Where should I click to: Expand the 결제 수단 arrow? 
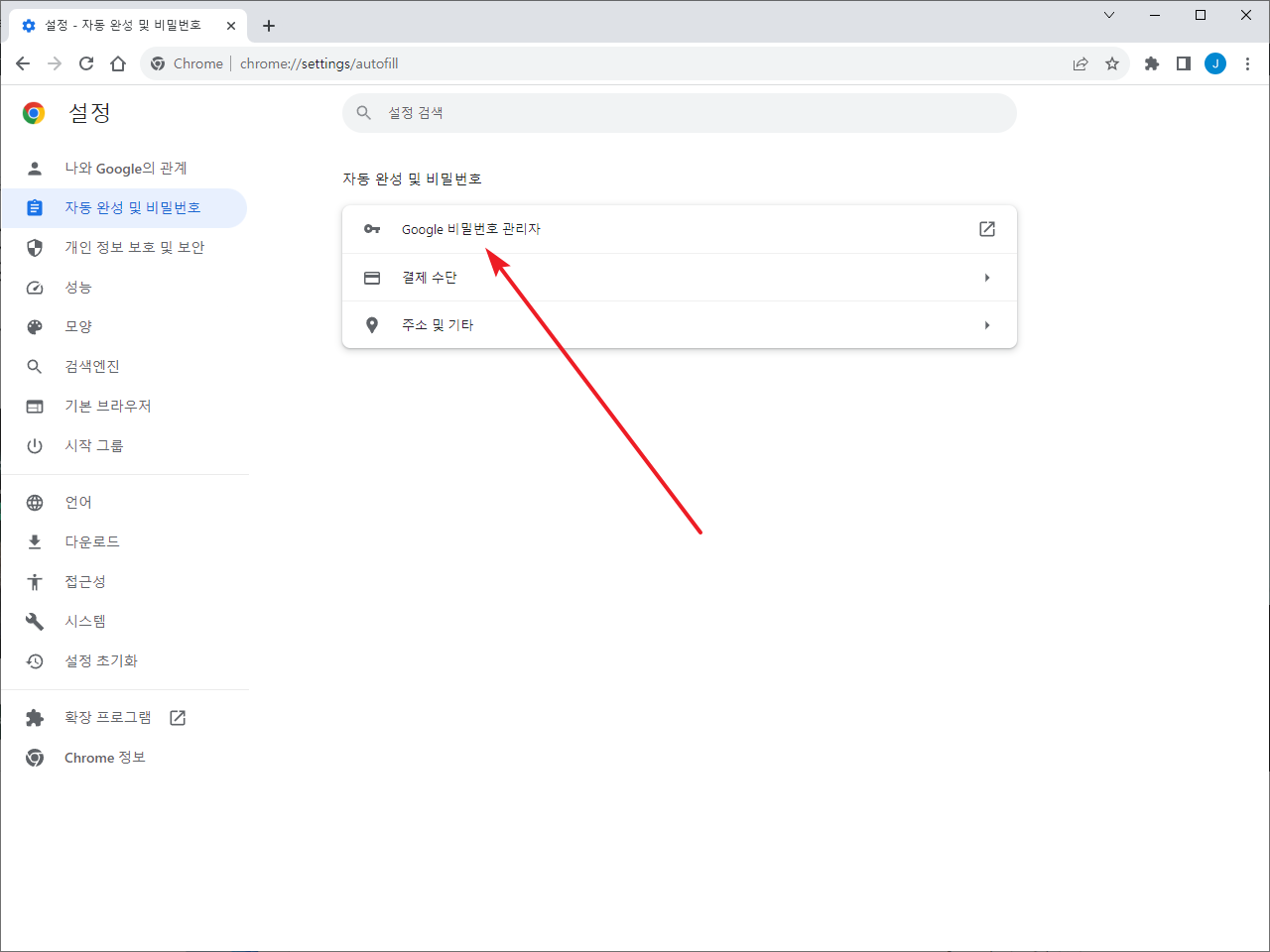point(987,278)
